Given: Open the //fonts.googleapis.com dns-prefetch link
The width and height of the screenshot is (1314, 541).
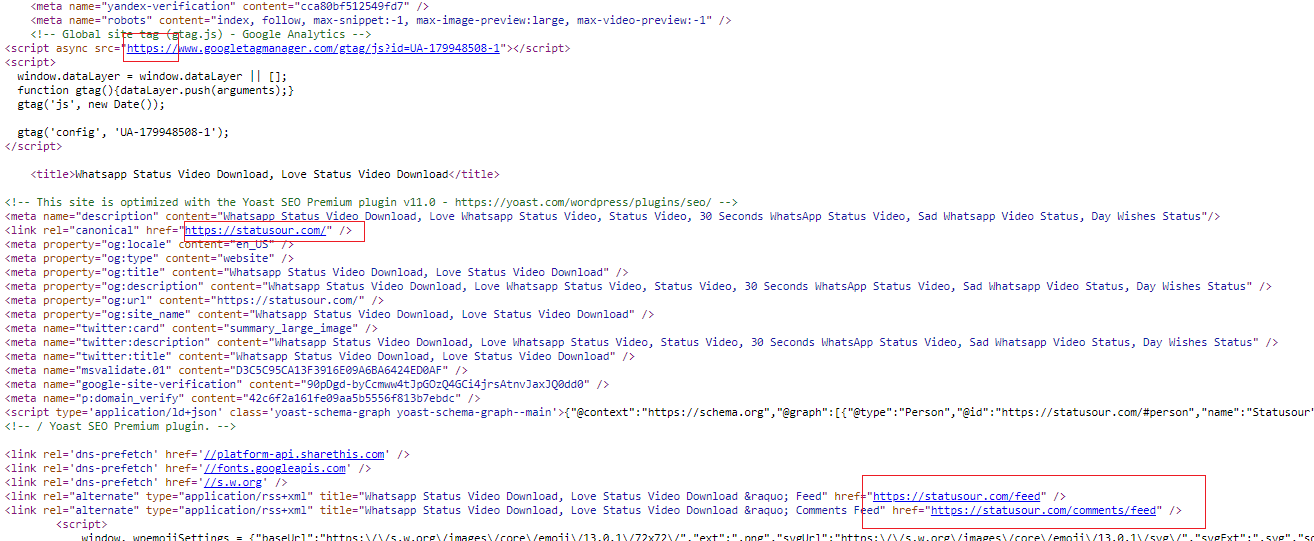Looking at the screenshot, I should click(x=275, y=468).
